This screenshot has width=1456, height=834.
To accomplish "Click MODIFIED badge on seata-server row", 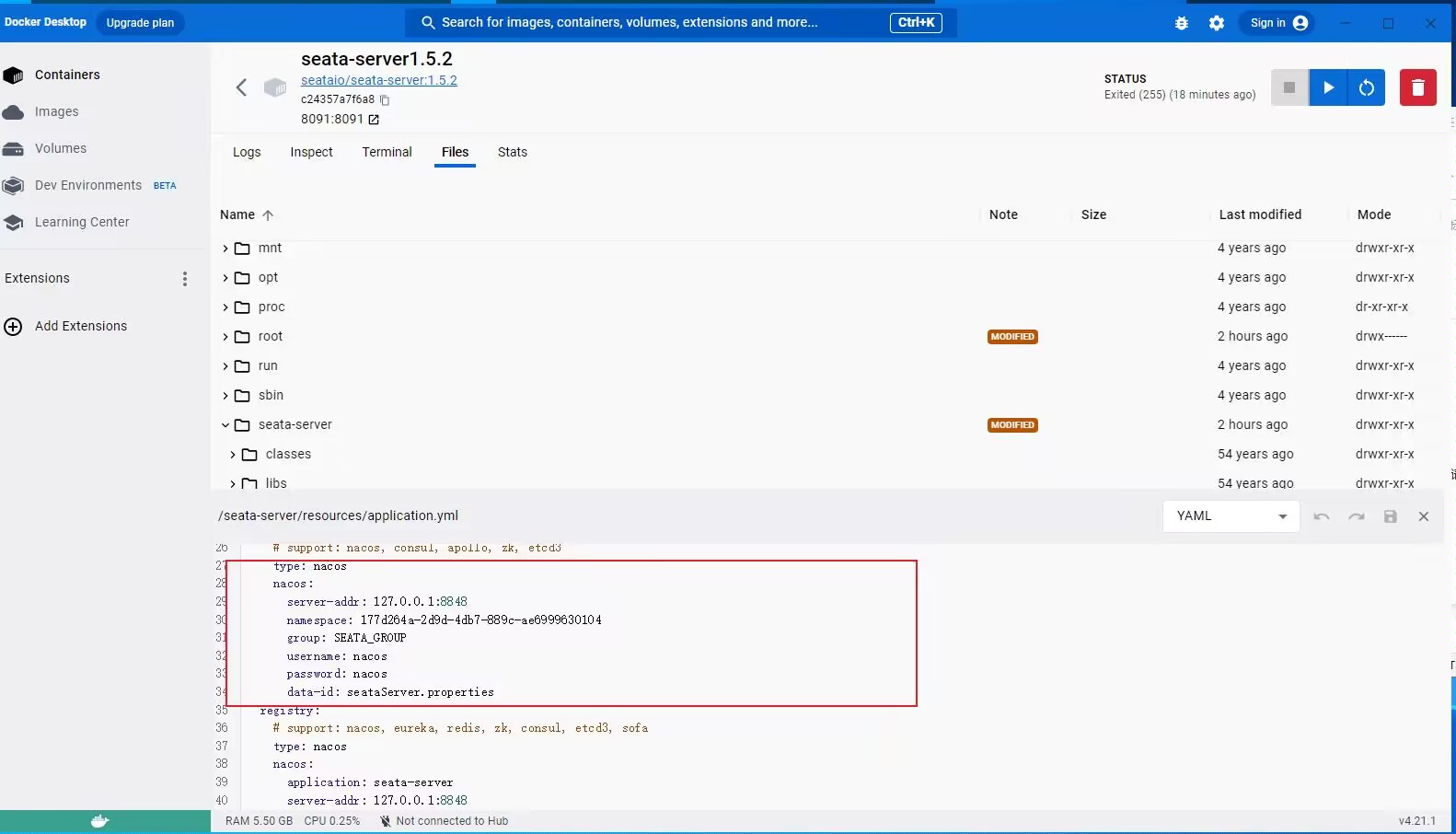I will 1012,425.
